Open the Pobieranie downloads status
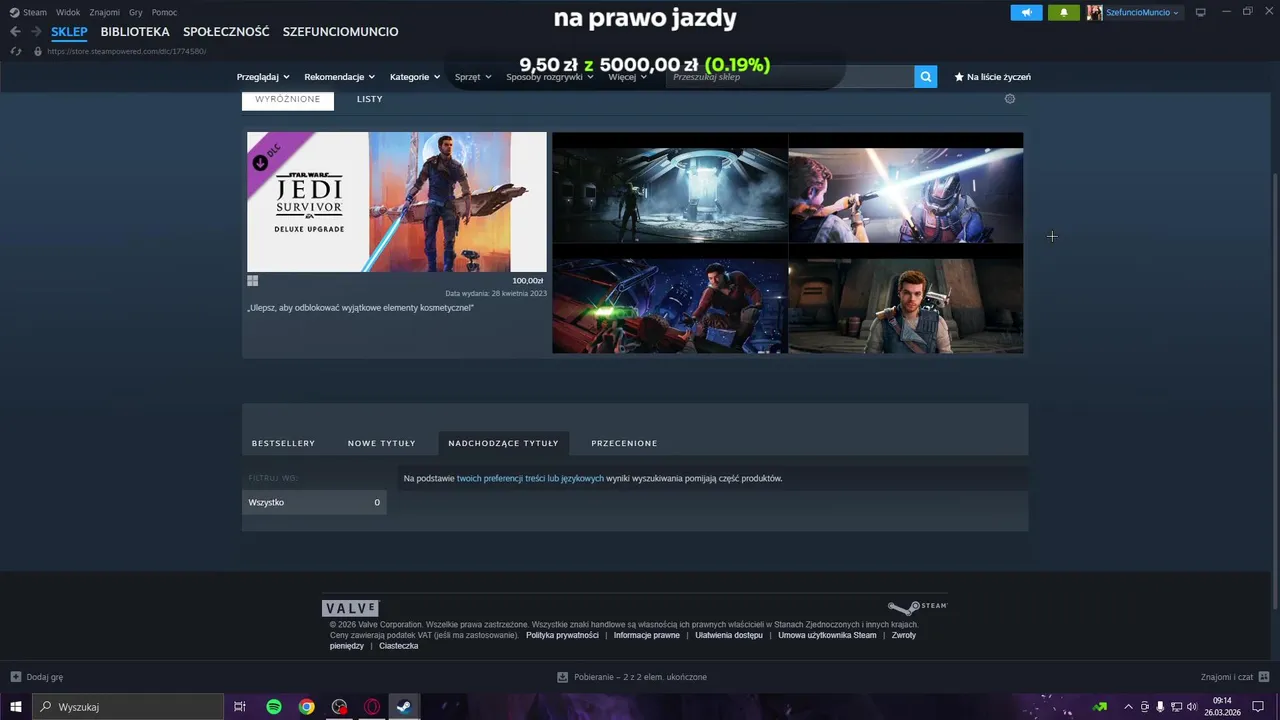1280x720 pixels. [x=632, y=677]
